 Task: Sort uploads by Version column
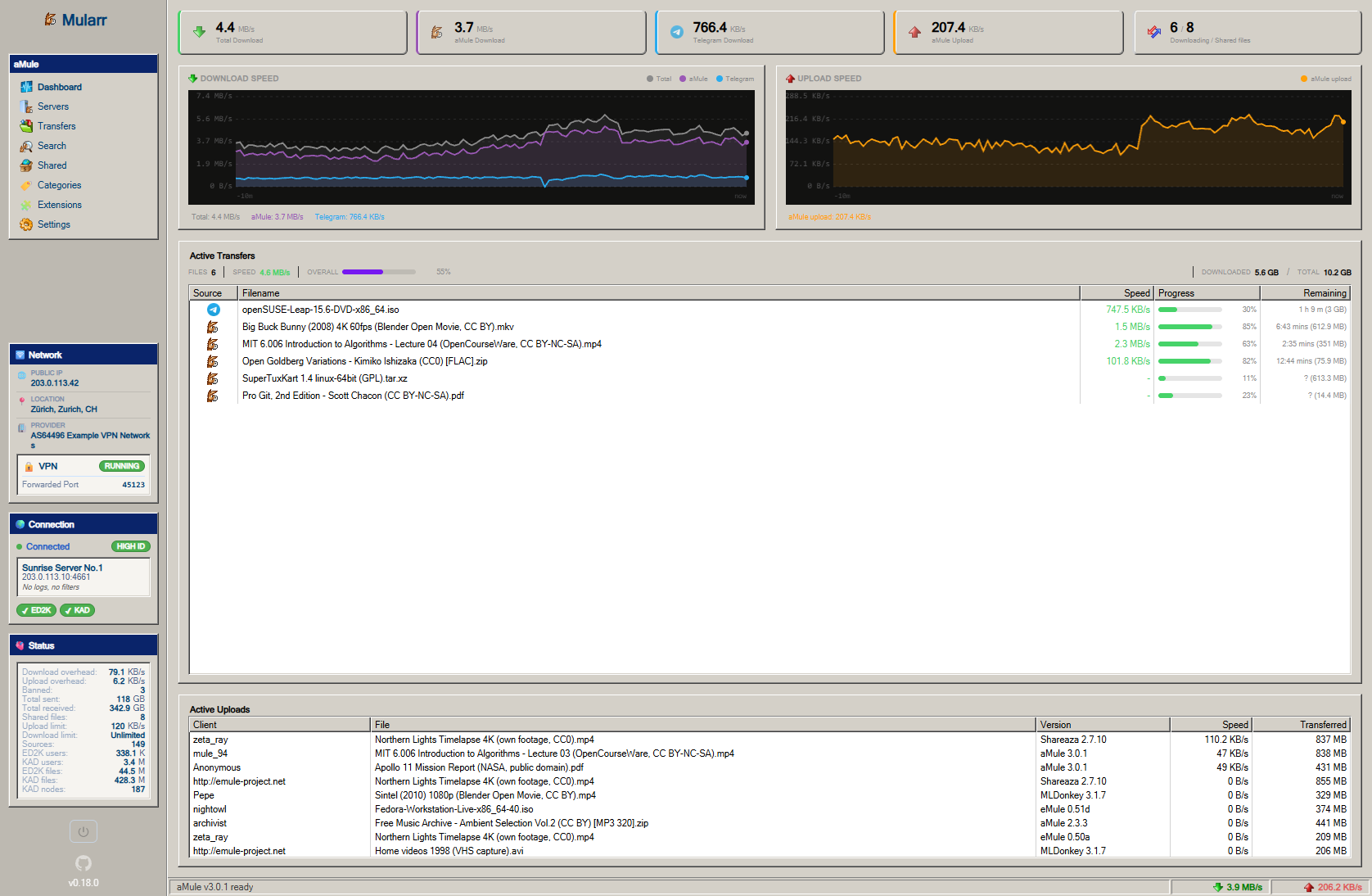(1103, 725)
